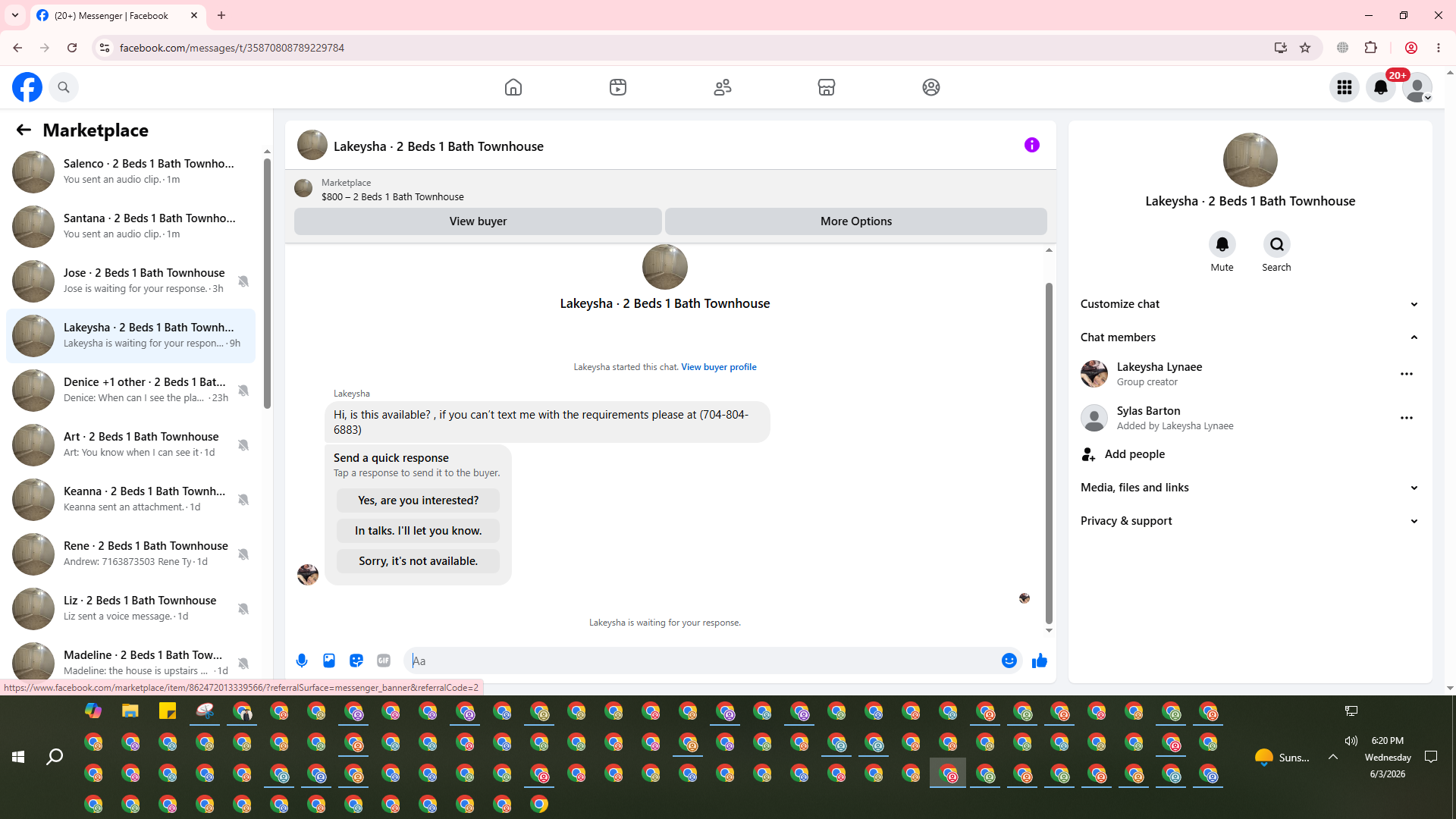The height and width of the screenshot is (819, 1456).
Task: Open the Facebook logo home link
Action: coord(27,87)
